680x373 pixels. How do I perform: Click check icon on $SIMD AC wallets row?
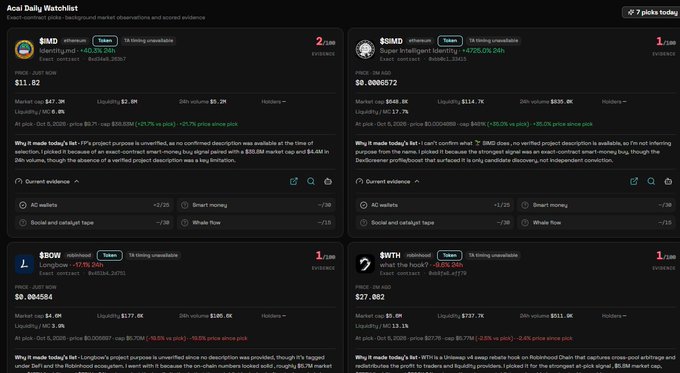(363, 205)
